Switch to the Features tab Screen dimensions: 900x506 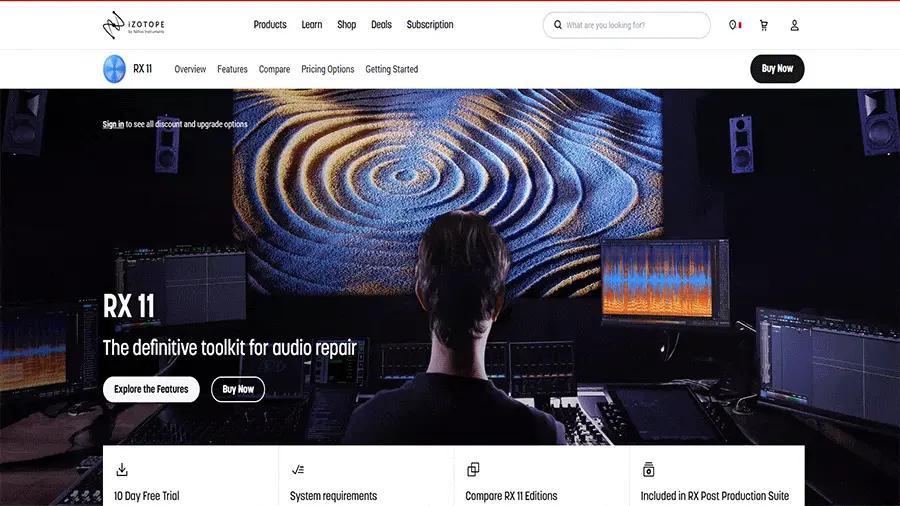click(232, 69)
